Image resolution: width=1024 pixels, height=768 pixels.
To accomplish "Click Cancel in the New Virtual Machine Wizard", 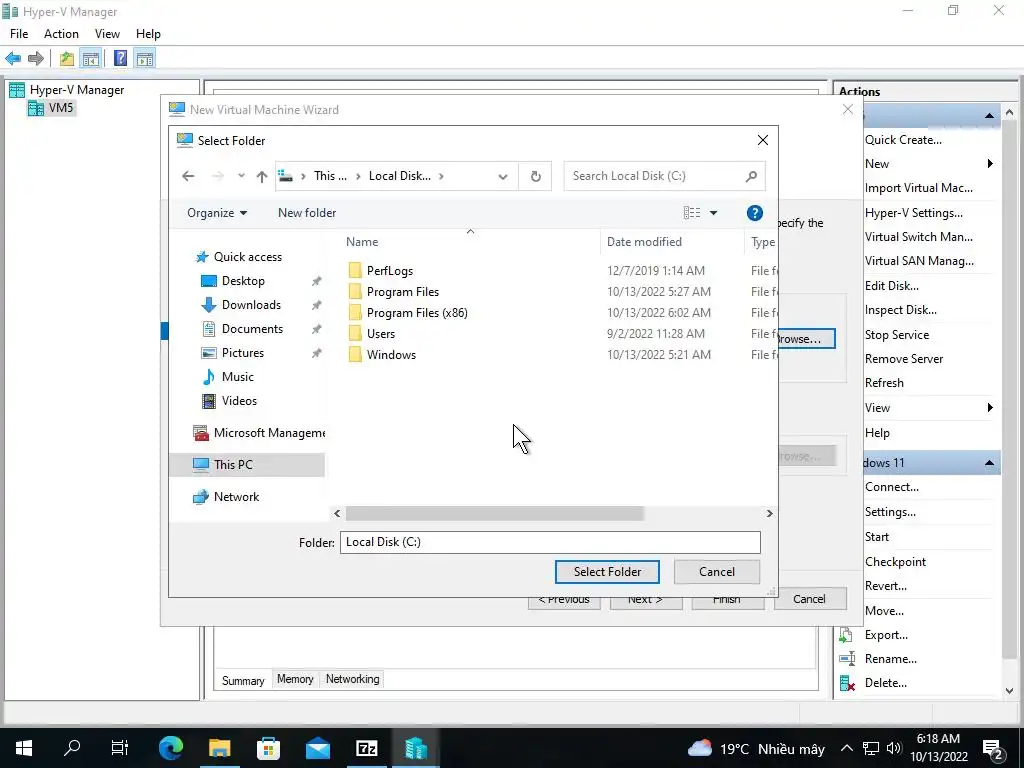I will tap(810, 599).
